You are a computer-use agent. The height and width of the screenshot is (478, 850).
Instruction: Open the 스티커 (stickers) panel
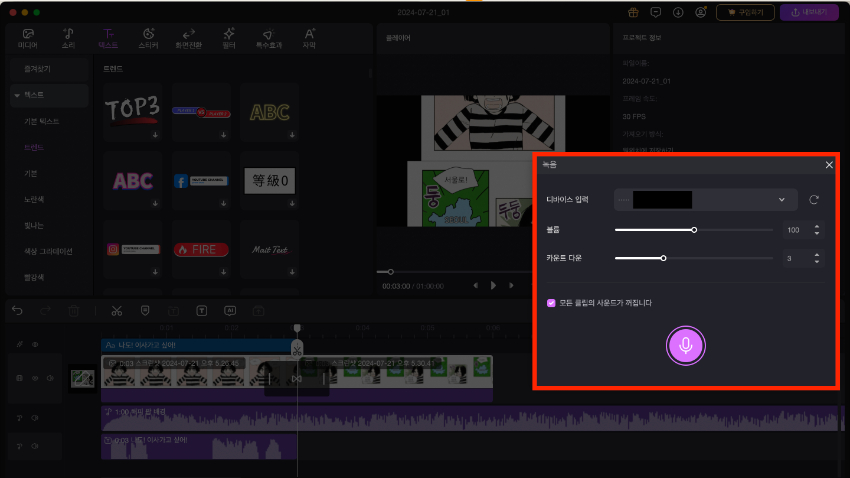(x=149, y=38)
